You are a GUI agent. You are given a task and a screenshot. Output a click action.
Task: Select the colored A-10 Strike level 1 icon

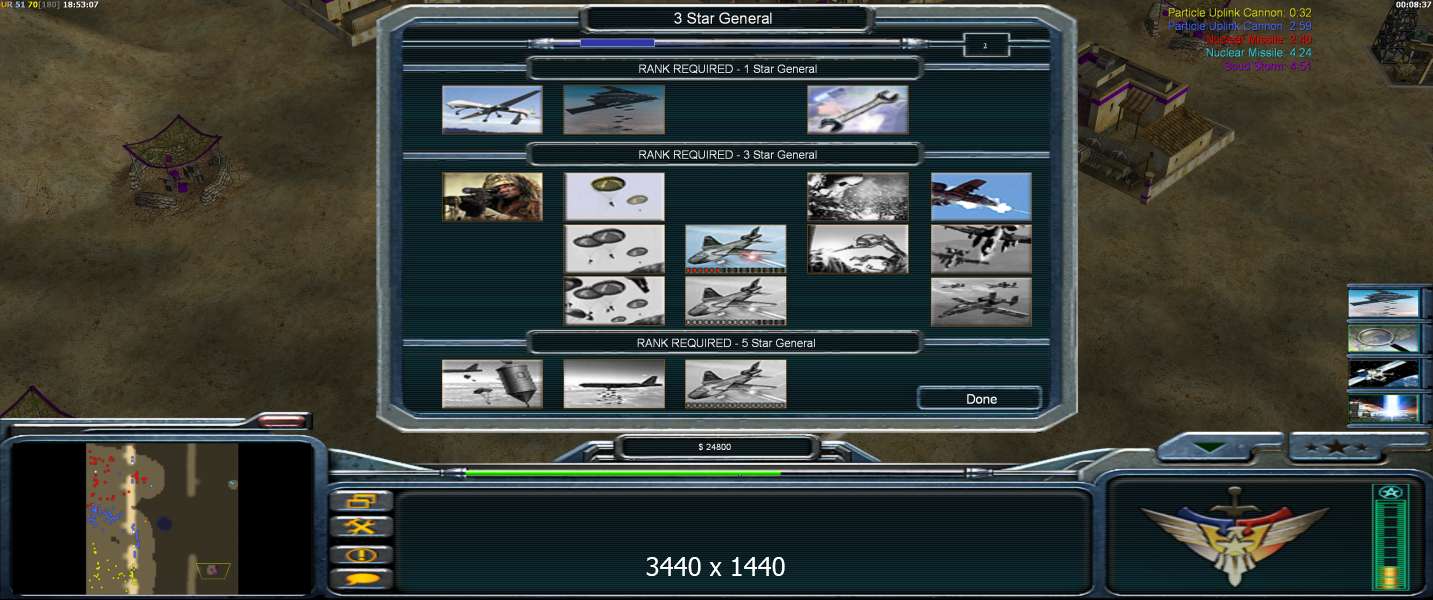click(981, 197)
